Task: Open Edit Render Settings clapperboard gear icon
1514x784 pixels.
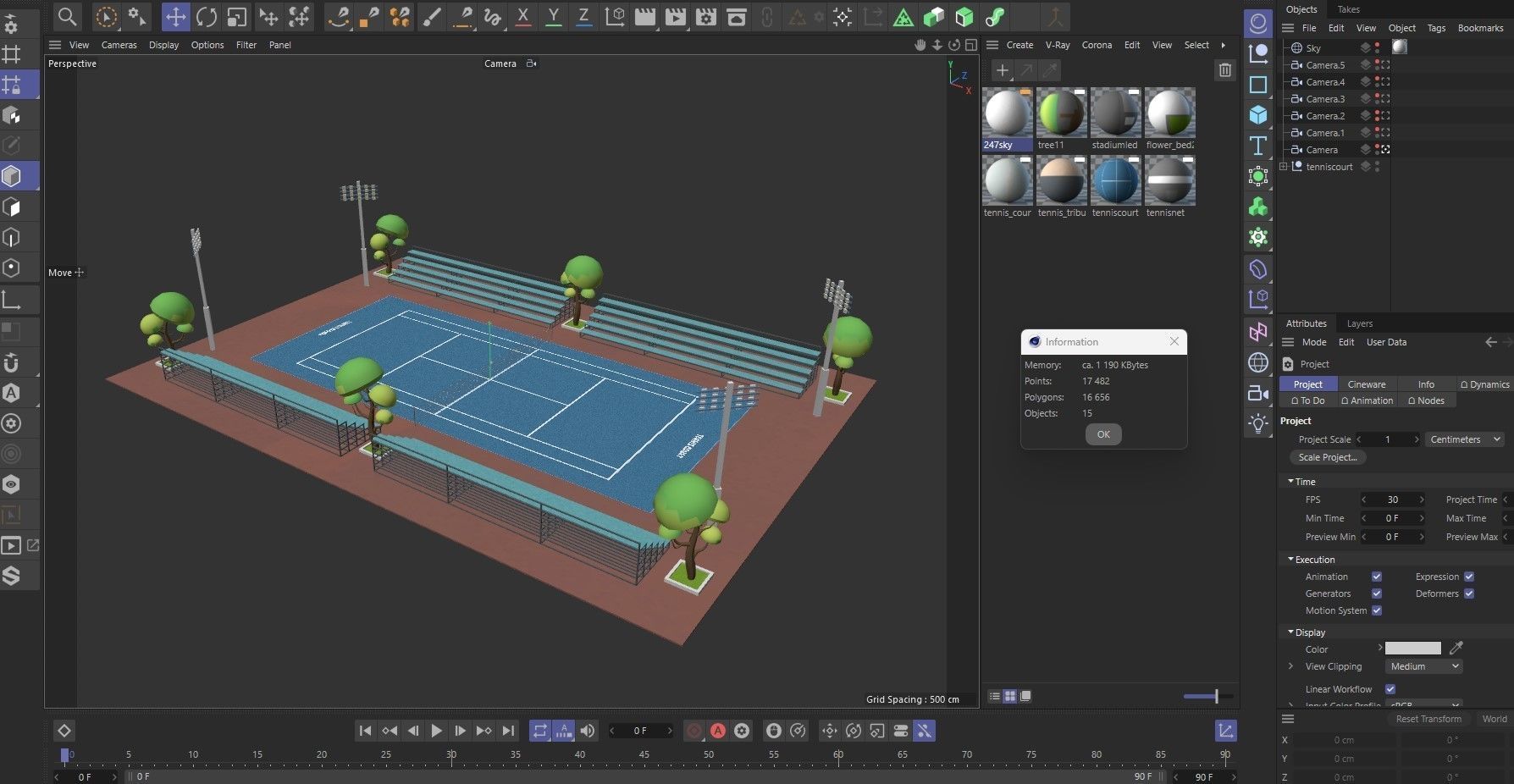Action: click(706, 16)
